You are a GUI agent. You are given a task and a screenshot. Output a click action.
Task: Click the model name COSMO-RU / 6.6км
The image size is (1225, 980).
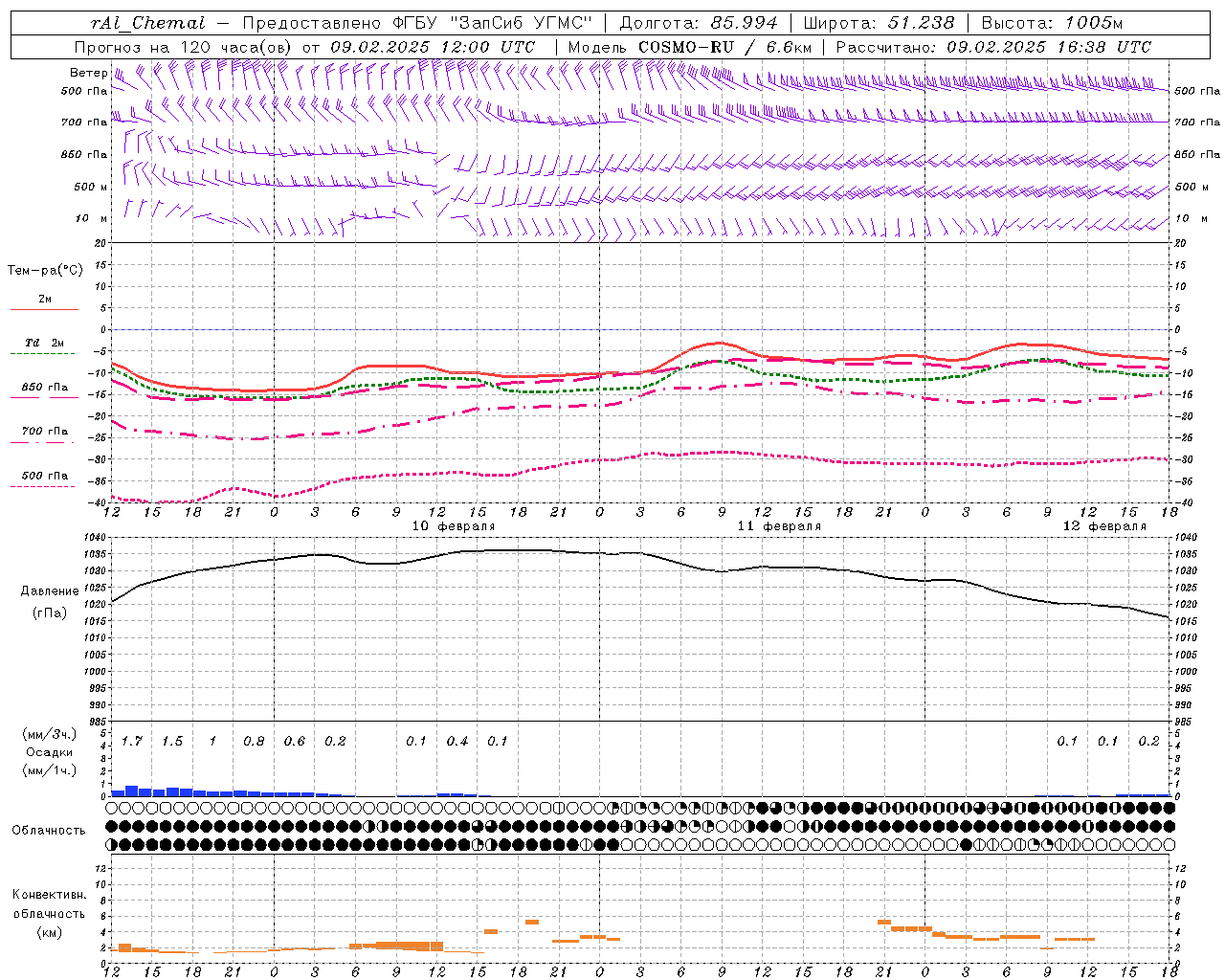point(724,47)
